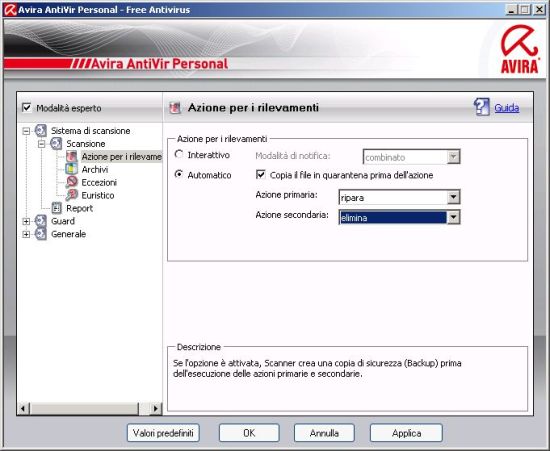This screenshot has height=451, width=550.
Task: Click the Scansione node icon
Action: (56, 144)
